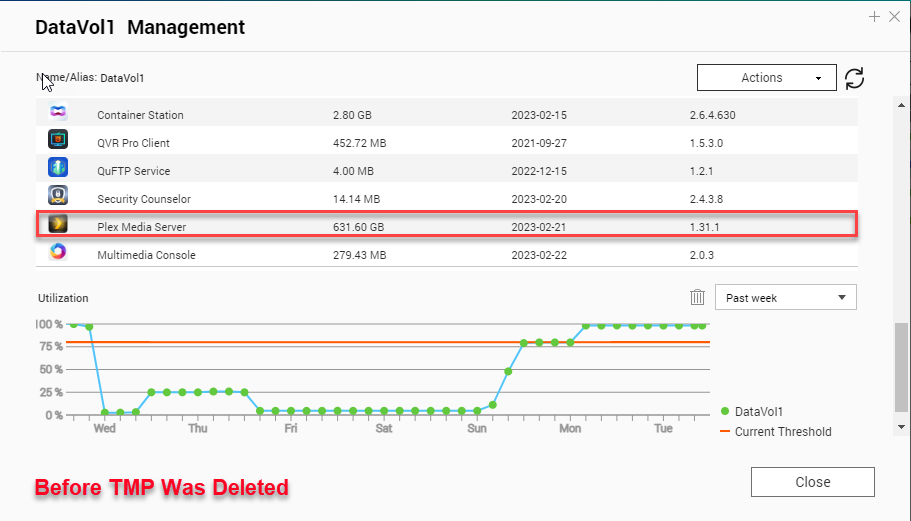Select the QuFTP Service row name

134,171
